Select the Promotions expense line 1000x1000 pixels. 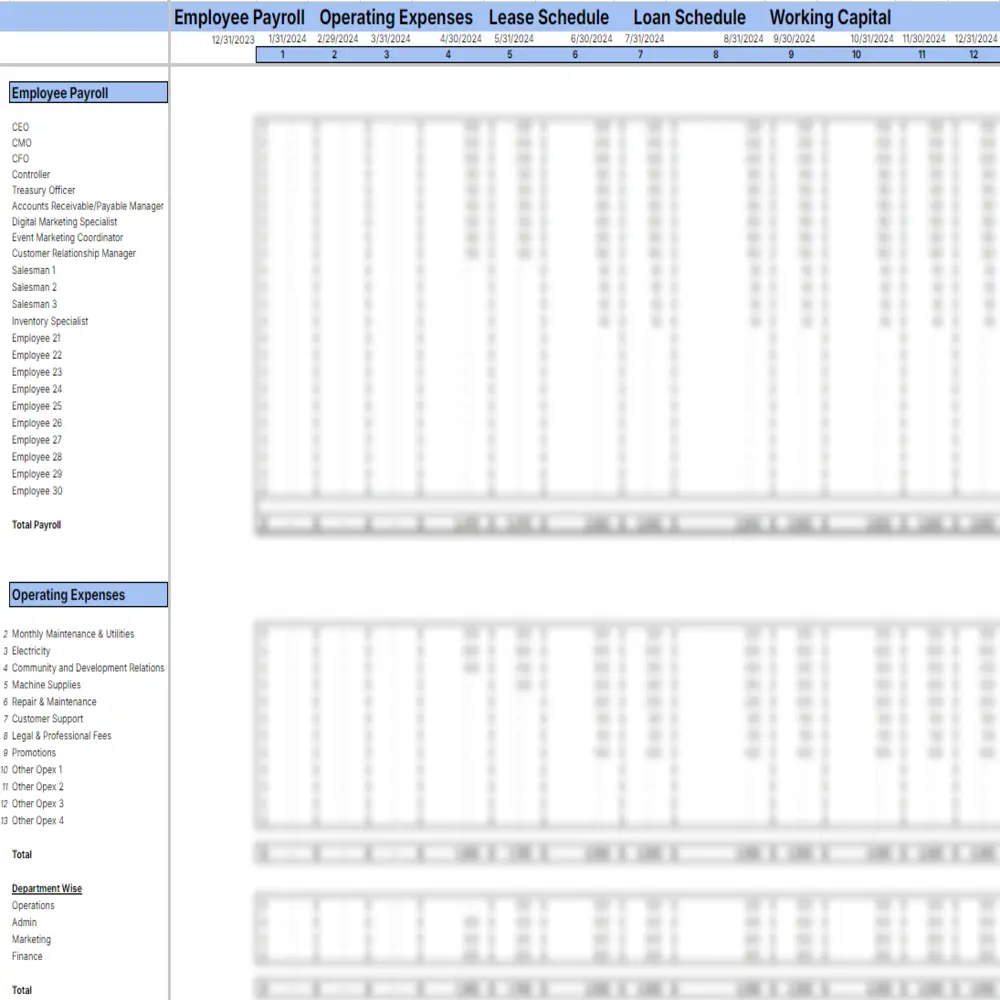(x=32, y=752)
